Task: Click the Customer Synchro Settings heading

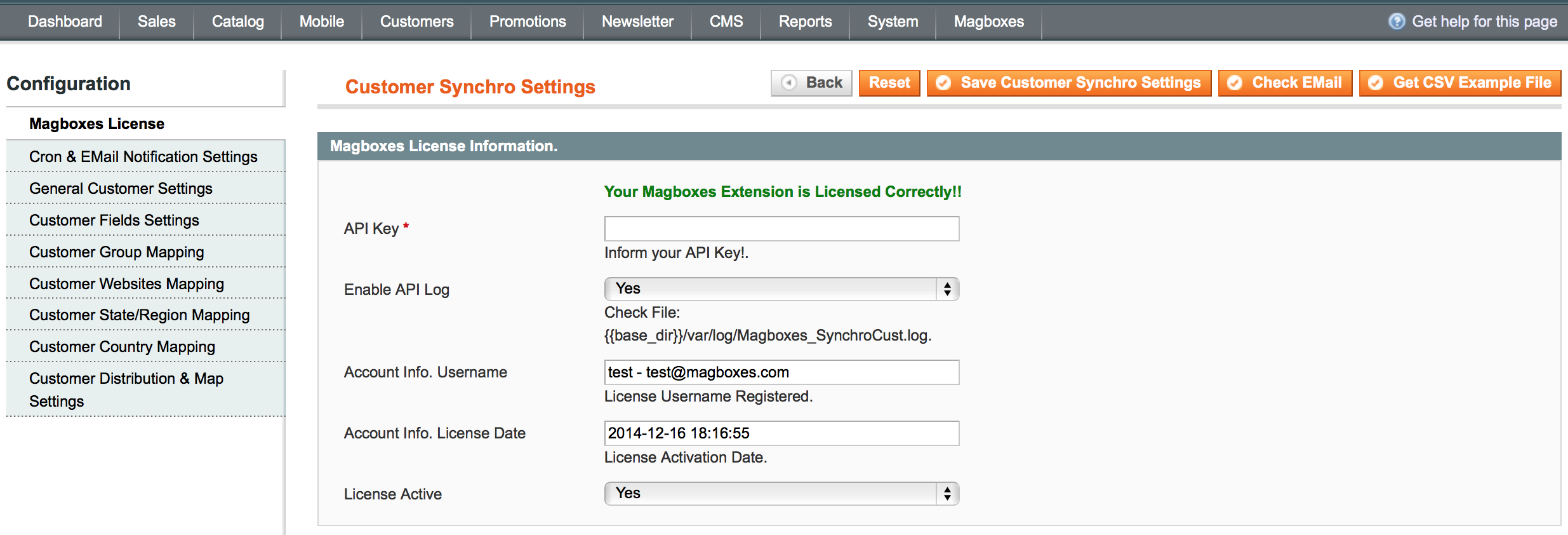Action: [x=470, y=87]
